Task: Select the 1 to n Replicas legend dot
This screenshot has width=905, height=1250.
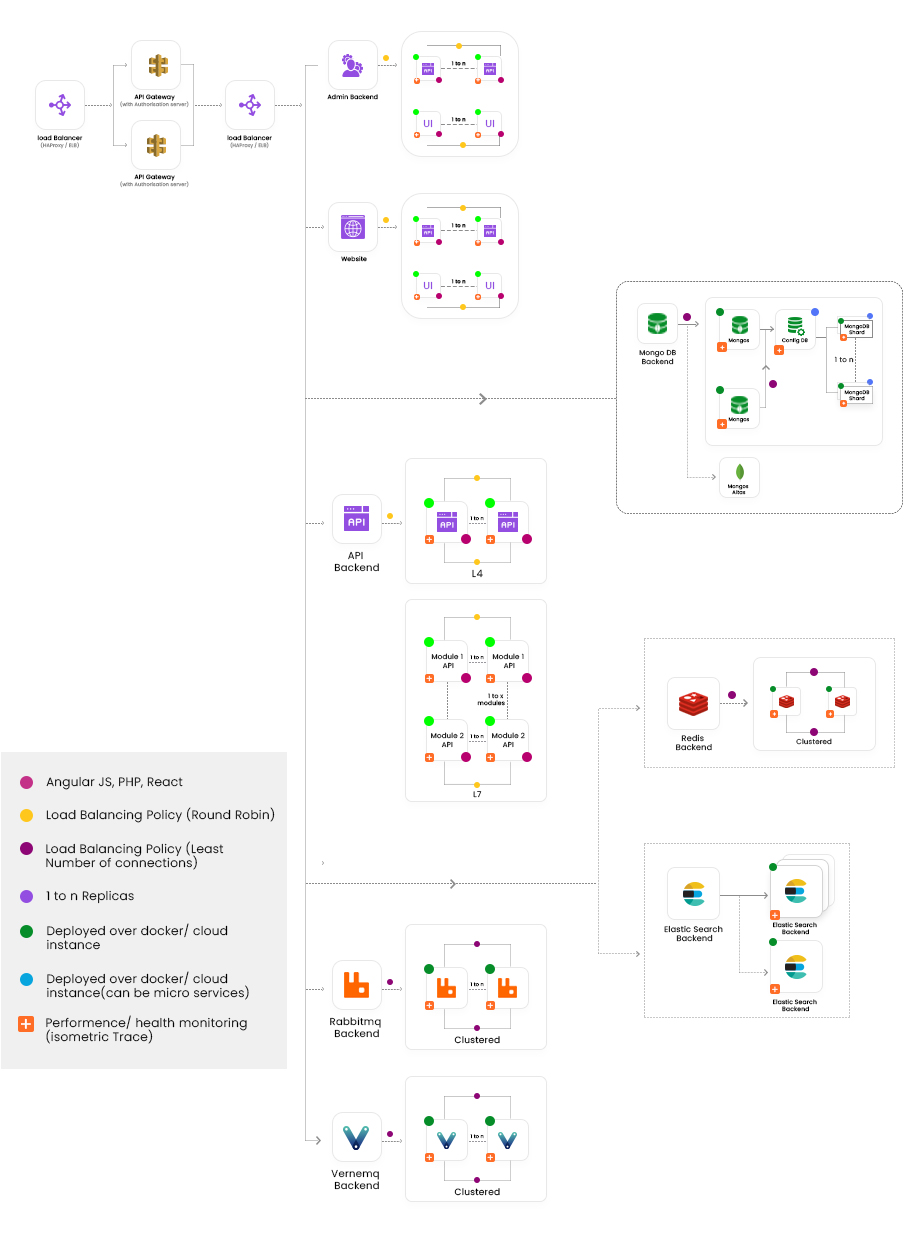Action: click(x=26, y=896)
